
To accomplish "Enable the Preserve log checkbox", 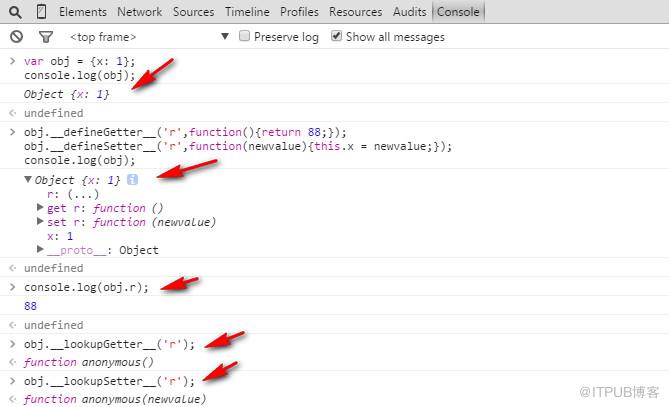I will coord(244,36).
